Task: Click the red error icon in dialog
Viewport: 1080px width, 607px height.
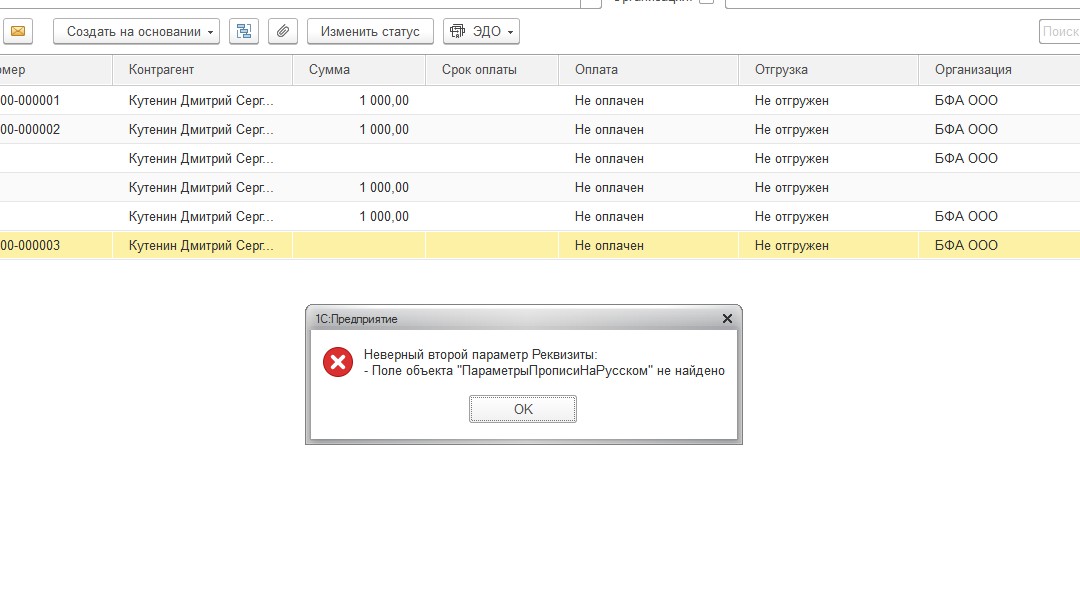Action: (338, 362)
